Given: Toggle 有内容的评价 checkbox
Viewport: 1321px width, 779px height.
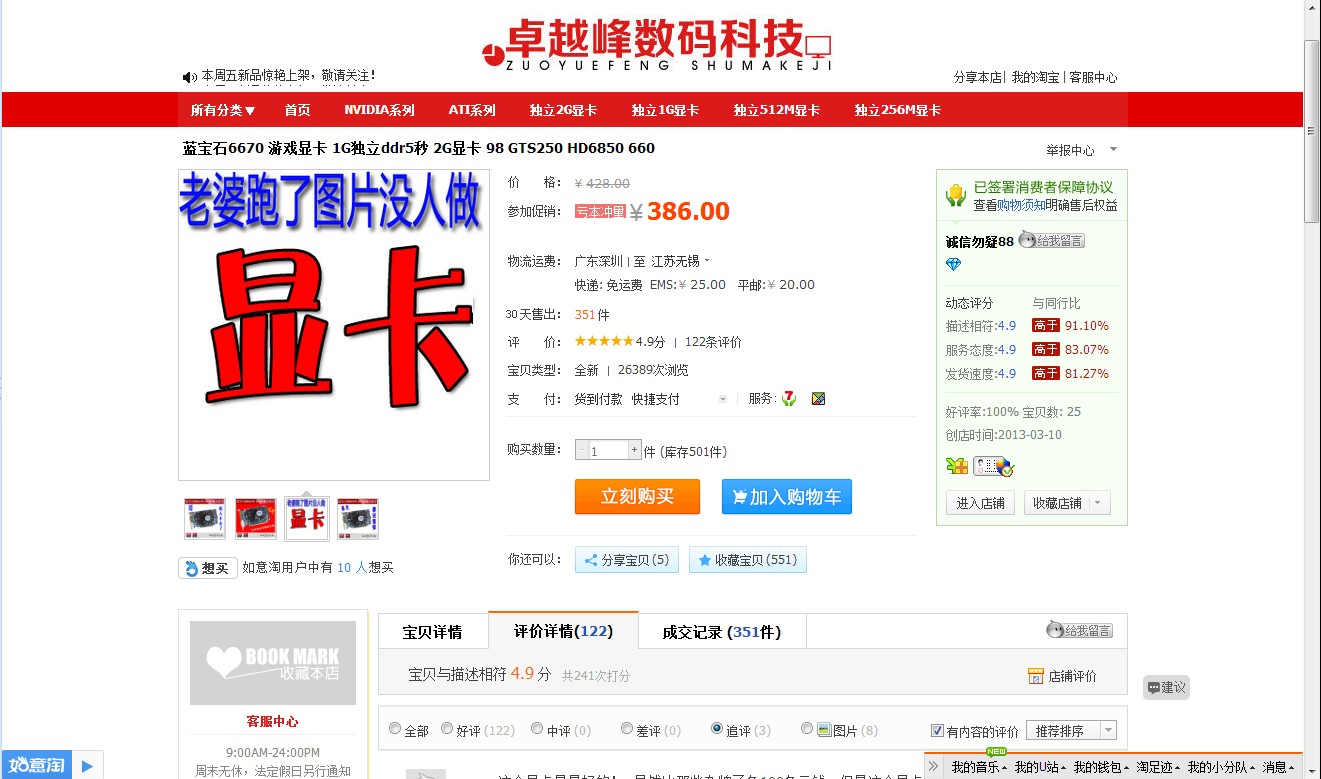Looking at the screenshot, I should tap(937, 731).
